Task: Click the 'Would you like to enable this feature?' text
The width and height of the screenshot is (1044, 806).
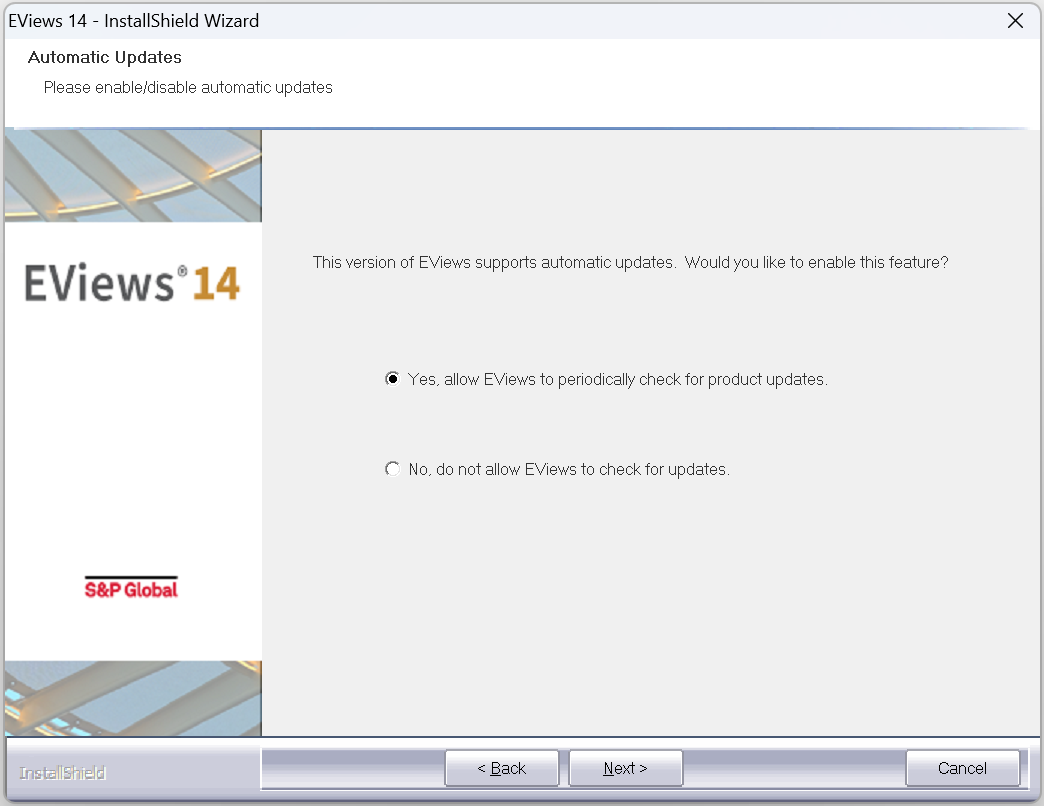Action: point(816,262)
